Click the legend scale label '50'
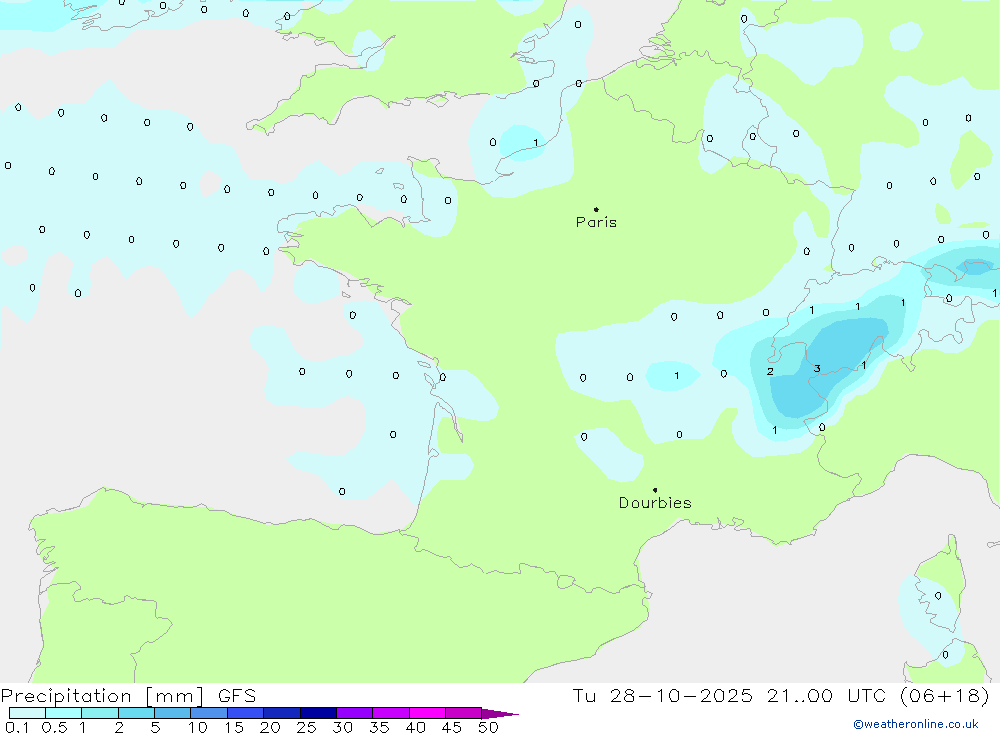This screenshot has height=733, width=1000. click(x=488, y=727)
